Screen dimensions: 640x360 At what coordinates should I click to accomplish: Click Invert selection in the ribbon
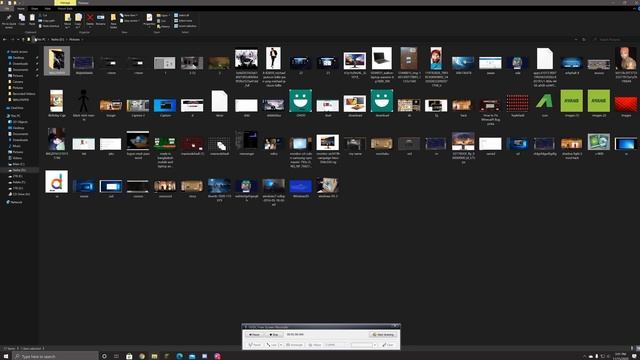click(185, 26)
